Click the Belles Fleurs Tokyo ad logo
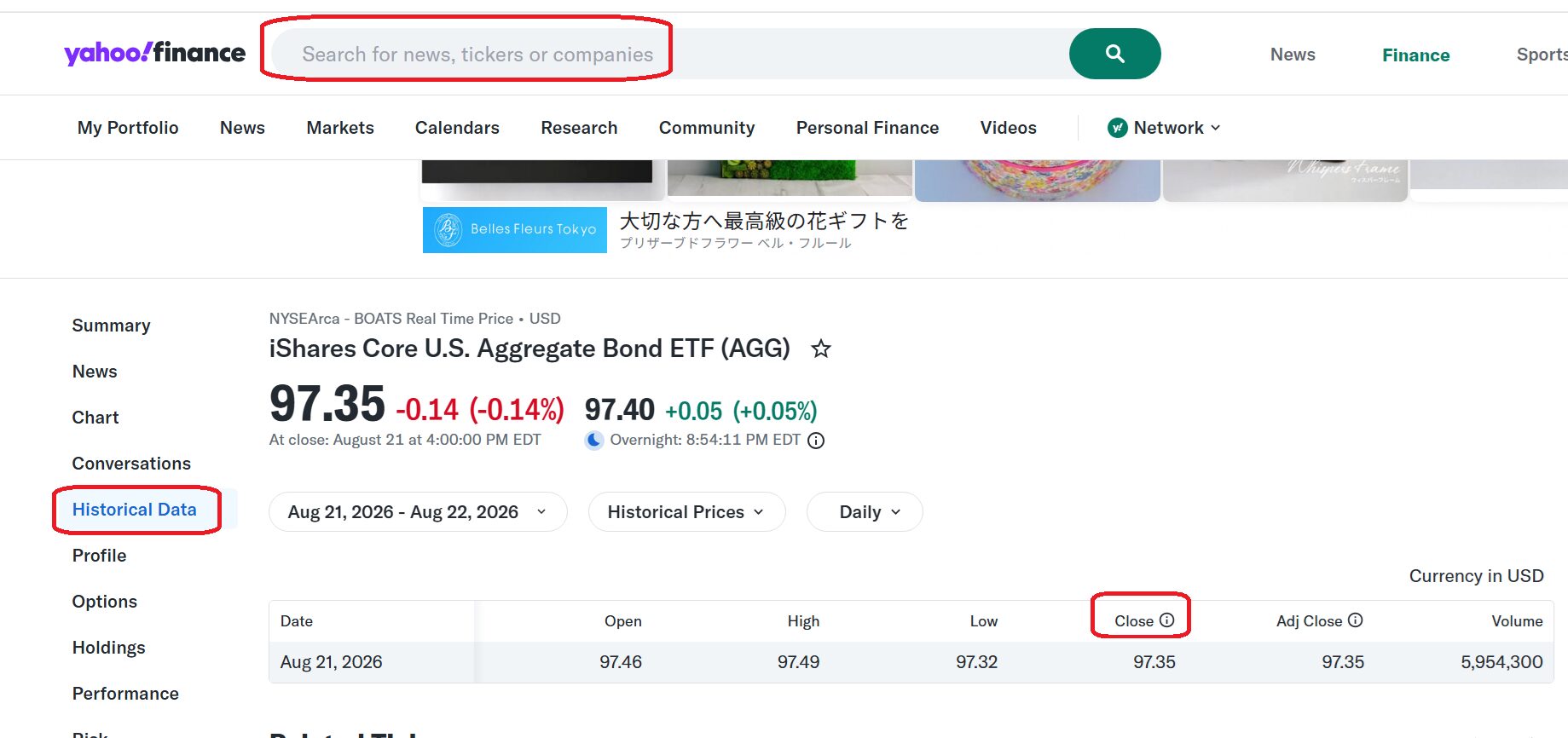Screen dimensions: 1568x738 point(515,230)
